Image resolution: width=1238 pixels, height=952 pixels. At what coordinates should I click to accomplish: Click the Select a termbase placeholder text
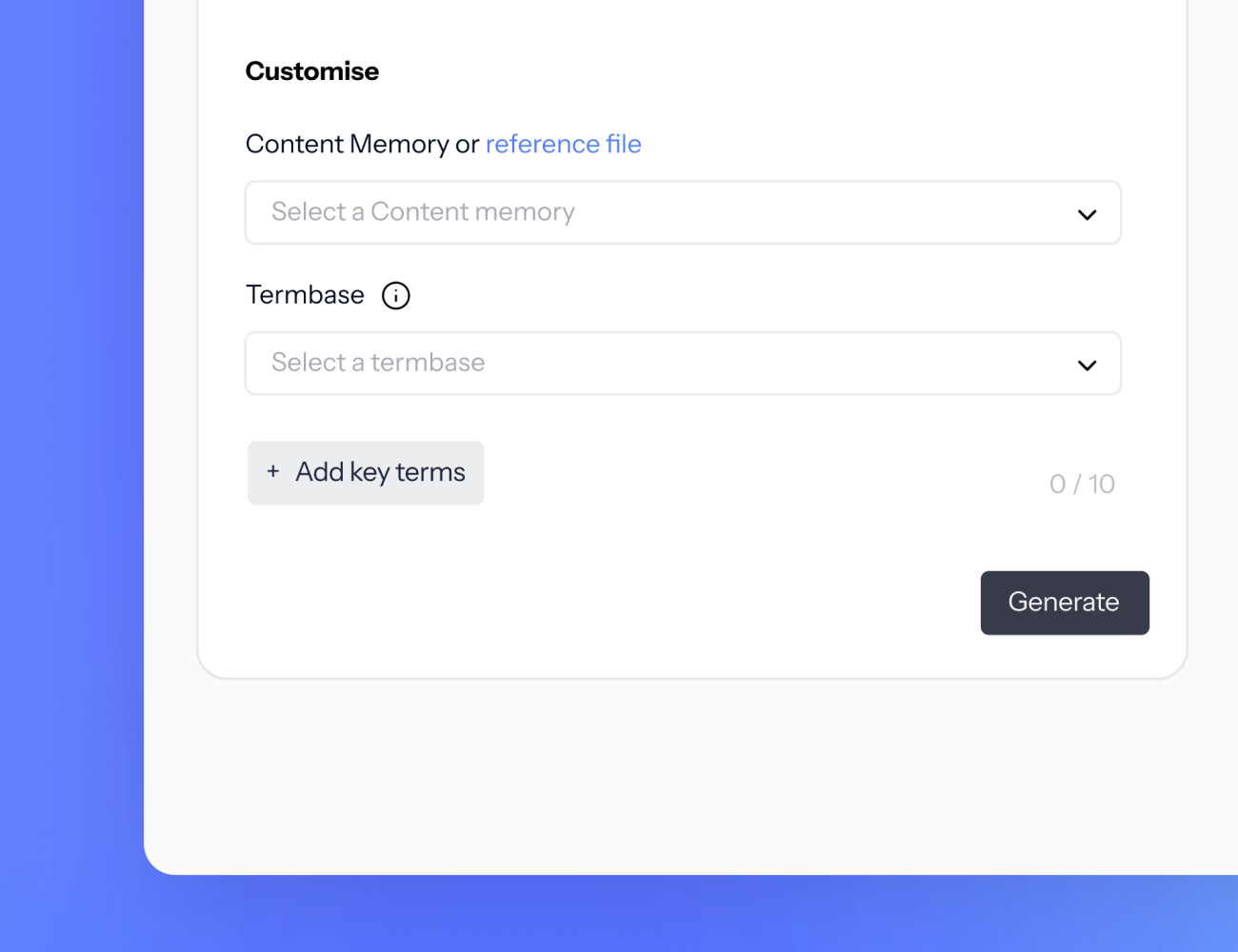[378, 362]
